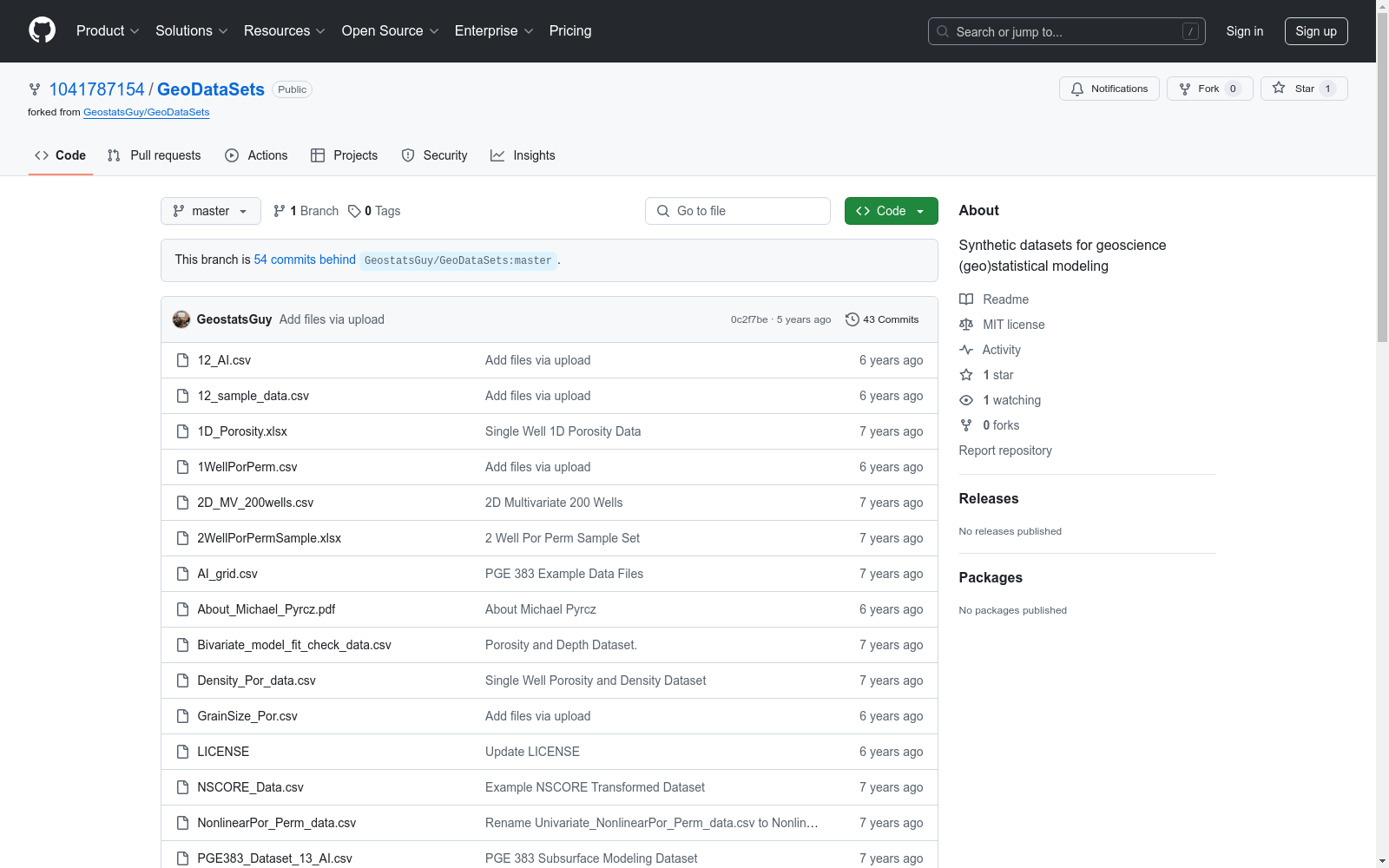Image resolution: width=1389 pixels, height=868 pixels.
Task: Open the green Code dropdown
Action: point(891,211)
